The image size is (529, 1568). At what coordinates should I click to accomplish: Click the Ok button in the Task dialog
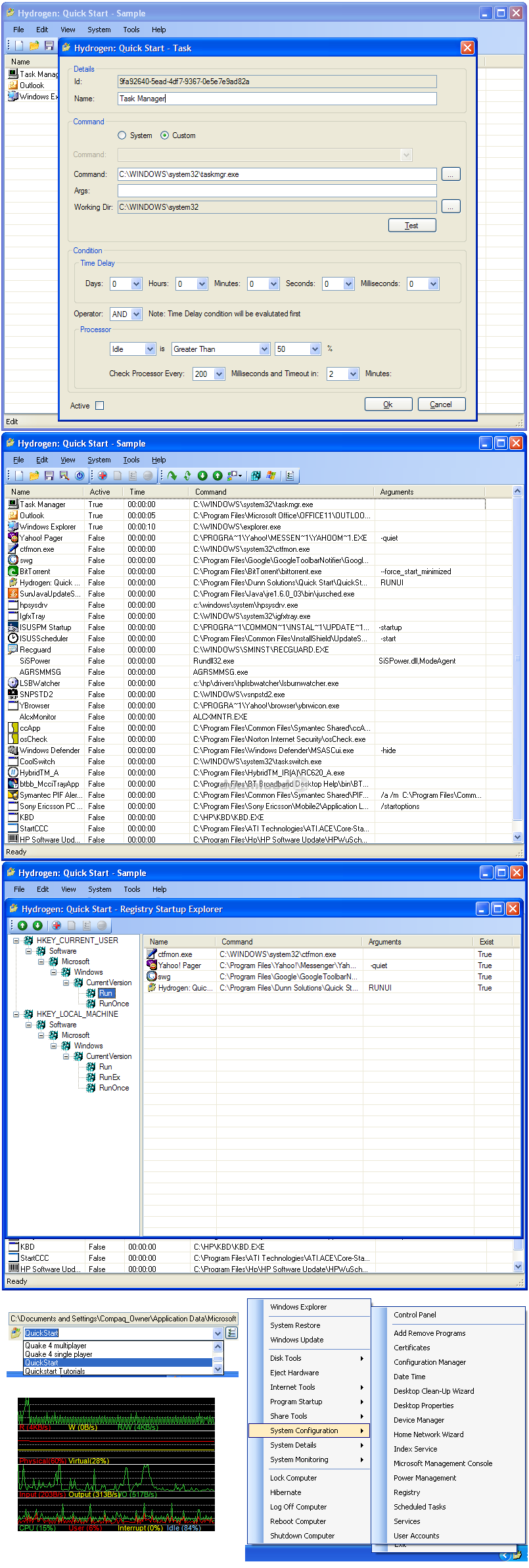(x=388, y=404)
